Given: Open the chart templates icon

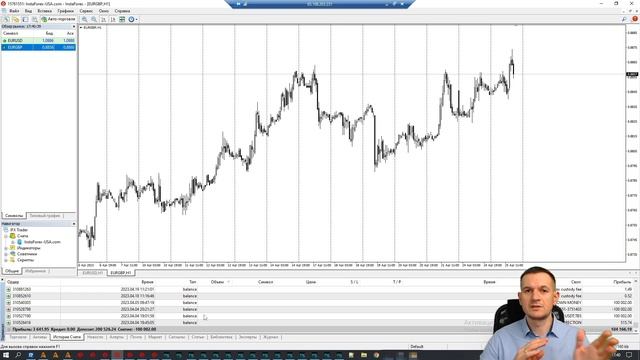Looking at the screenshot, I should pyautogui.click(x=122, y=19).
